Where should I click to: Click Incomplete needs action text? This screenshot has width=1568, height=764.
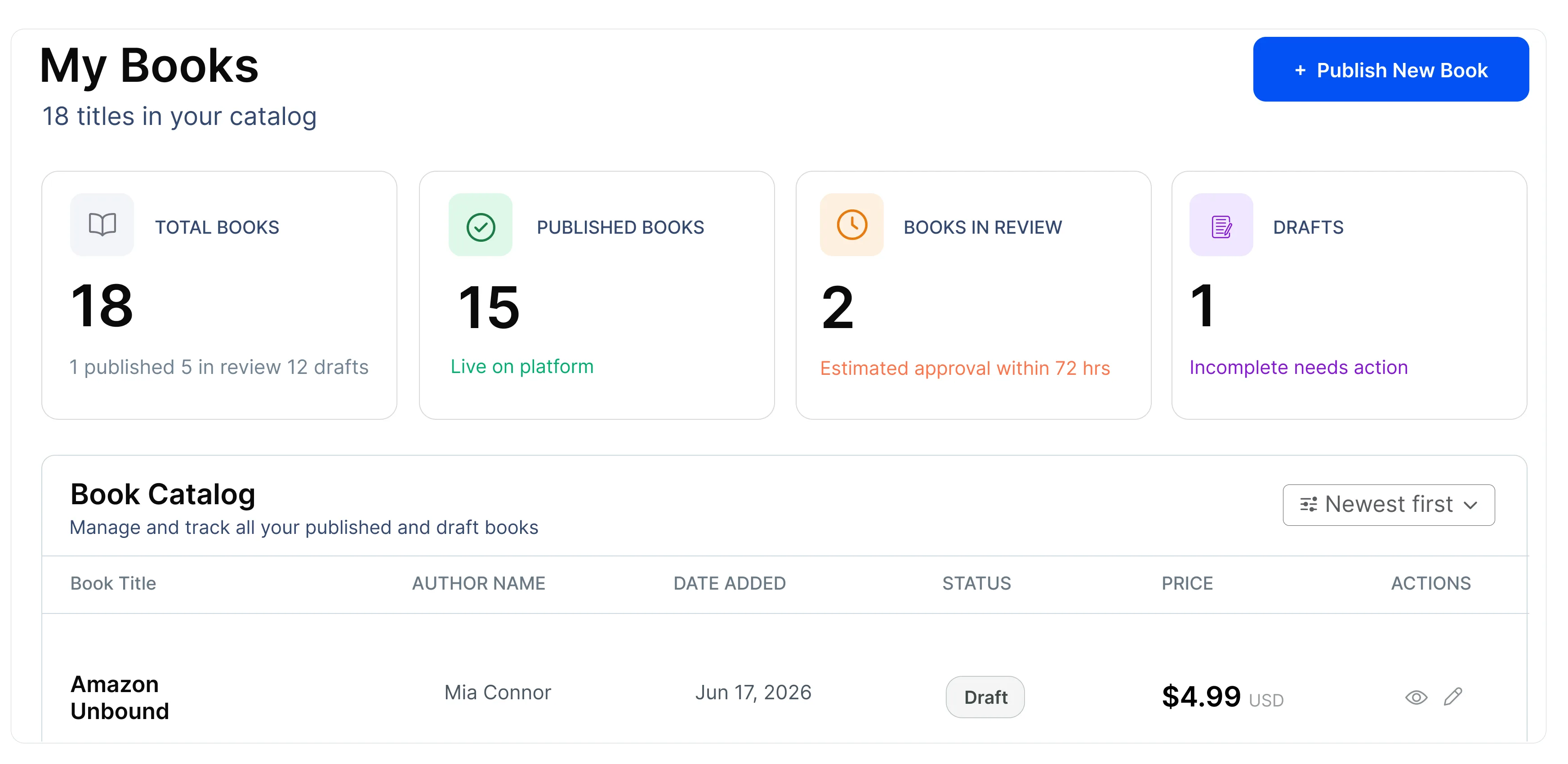click(1298, 368)
